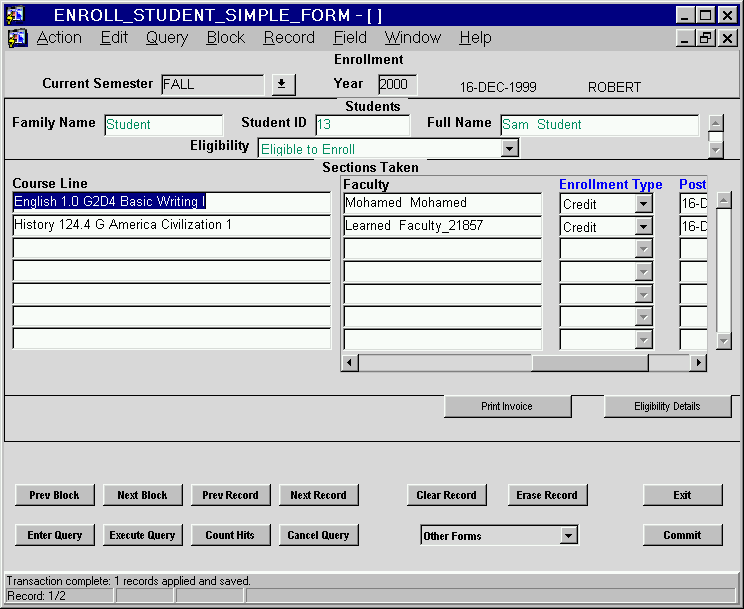Expand Enrollment Type dropdown for History row
The height and width of the screenshot is (609, 744).
tap(643, 227)
